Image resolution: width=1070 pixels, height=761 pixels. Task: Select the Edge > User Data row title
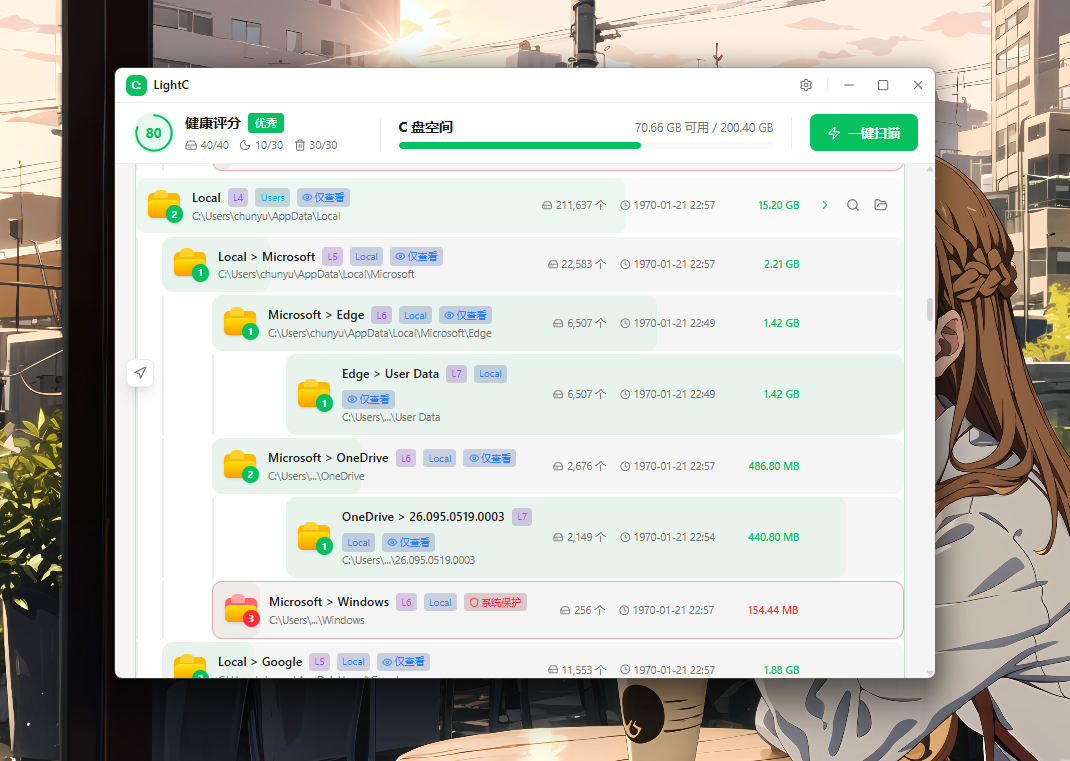pyautogui.click(x=390, y=374)
